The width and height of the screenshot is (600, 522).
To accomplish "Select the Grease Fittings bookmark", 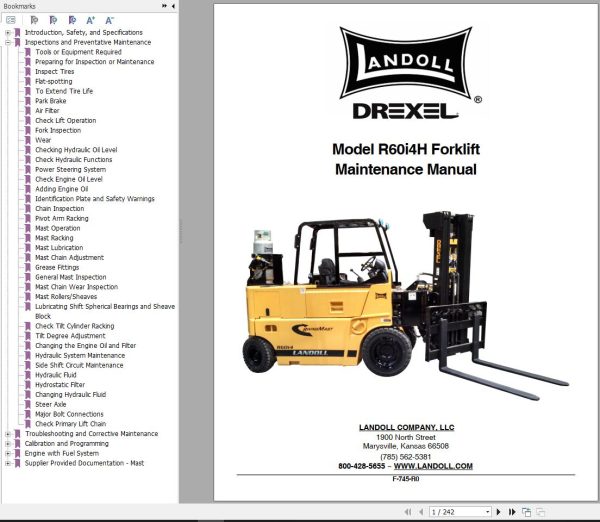I will pyautogui.click(x=57, y=268).
